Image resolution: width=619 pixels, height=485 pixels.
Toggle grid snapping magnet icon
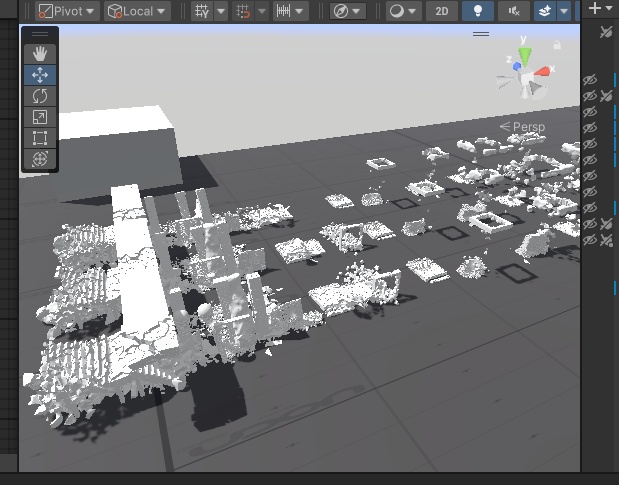[x=243, y=11]
